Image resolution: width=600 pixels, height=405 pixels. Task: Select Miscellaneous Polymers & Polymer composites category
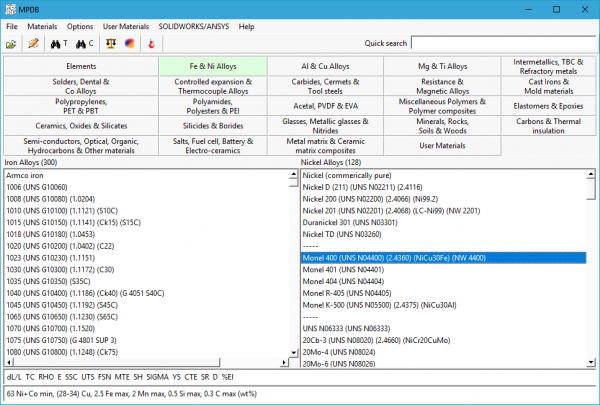442,106
